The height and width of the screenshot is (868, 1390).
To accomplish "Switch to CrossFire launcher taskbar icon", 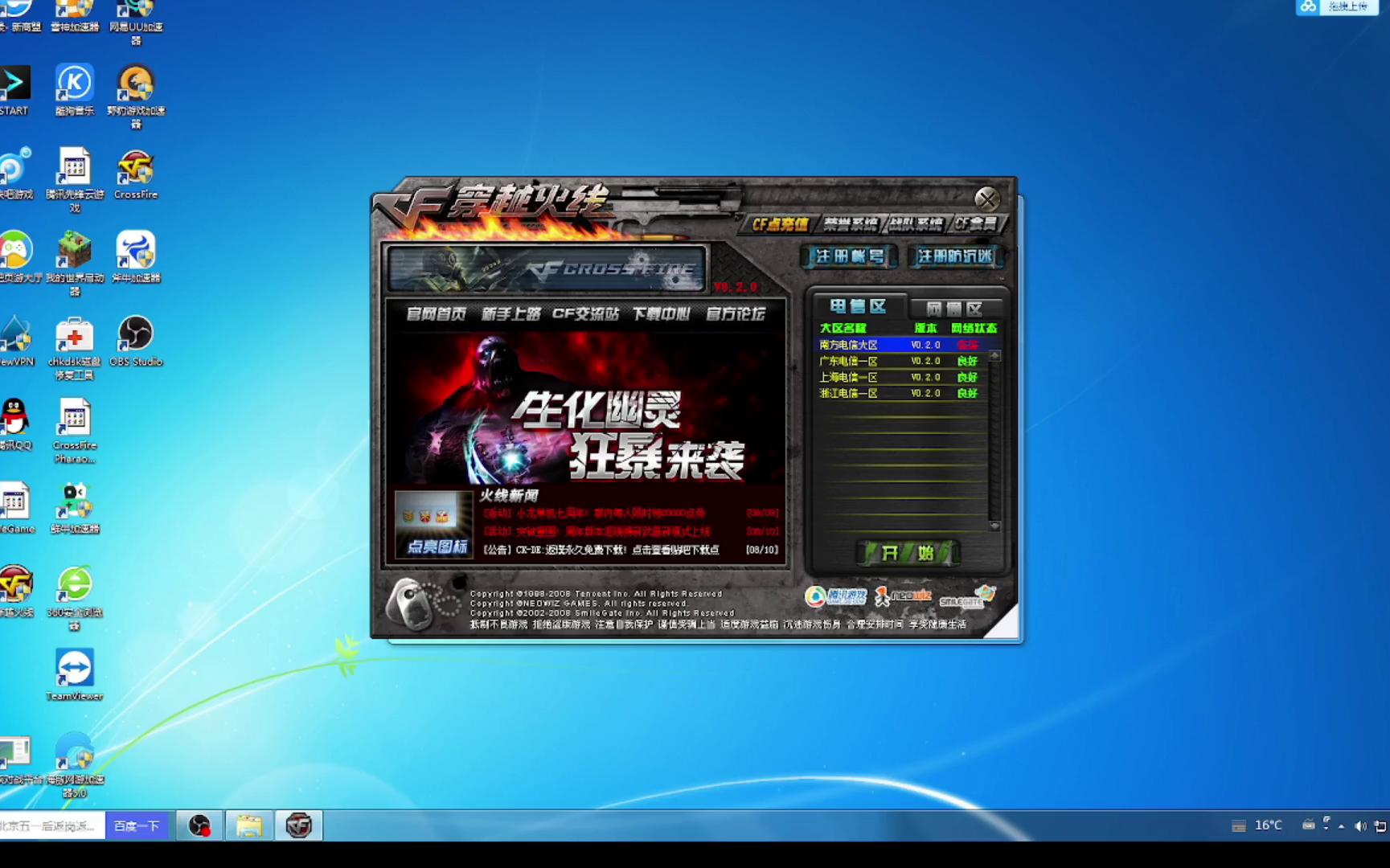I will pos(299,825).
